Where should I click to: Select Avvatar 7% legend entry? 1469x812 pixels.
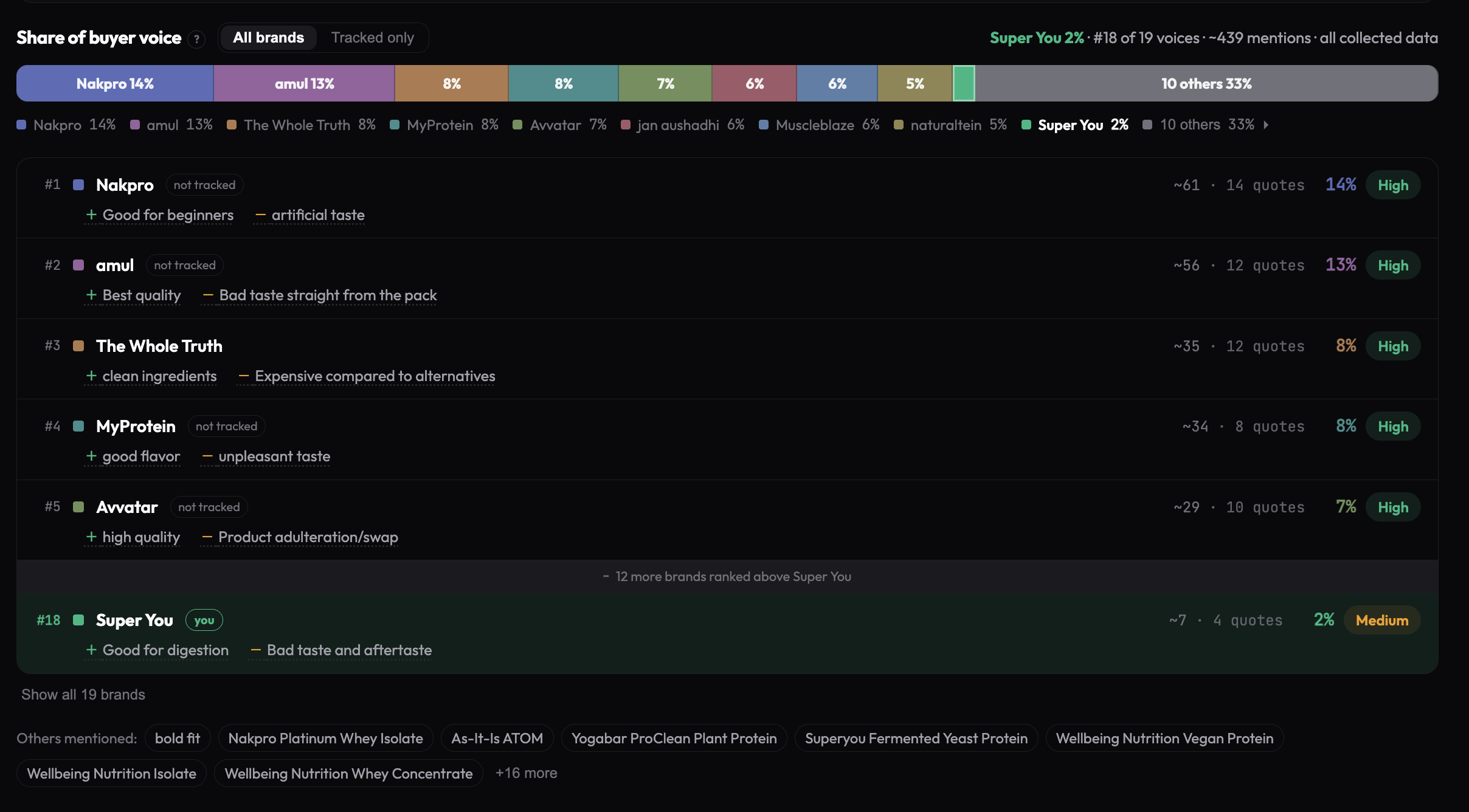coord(560,125)
